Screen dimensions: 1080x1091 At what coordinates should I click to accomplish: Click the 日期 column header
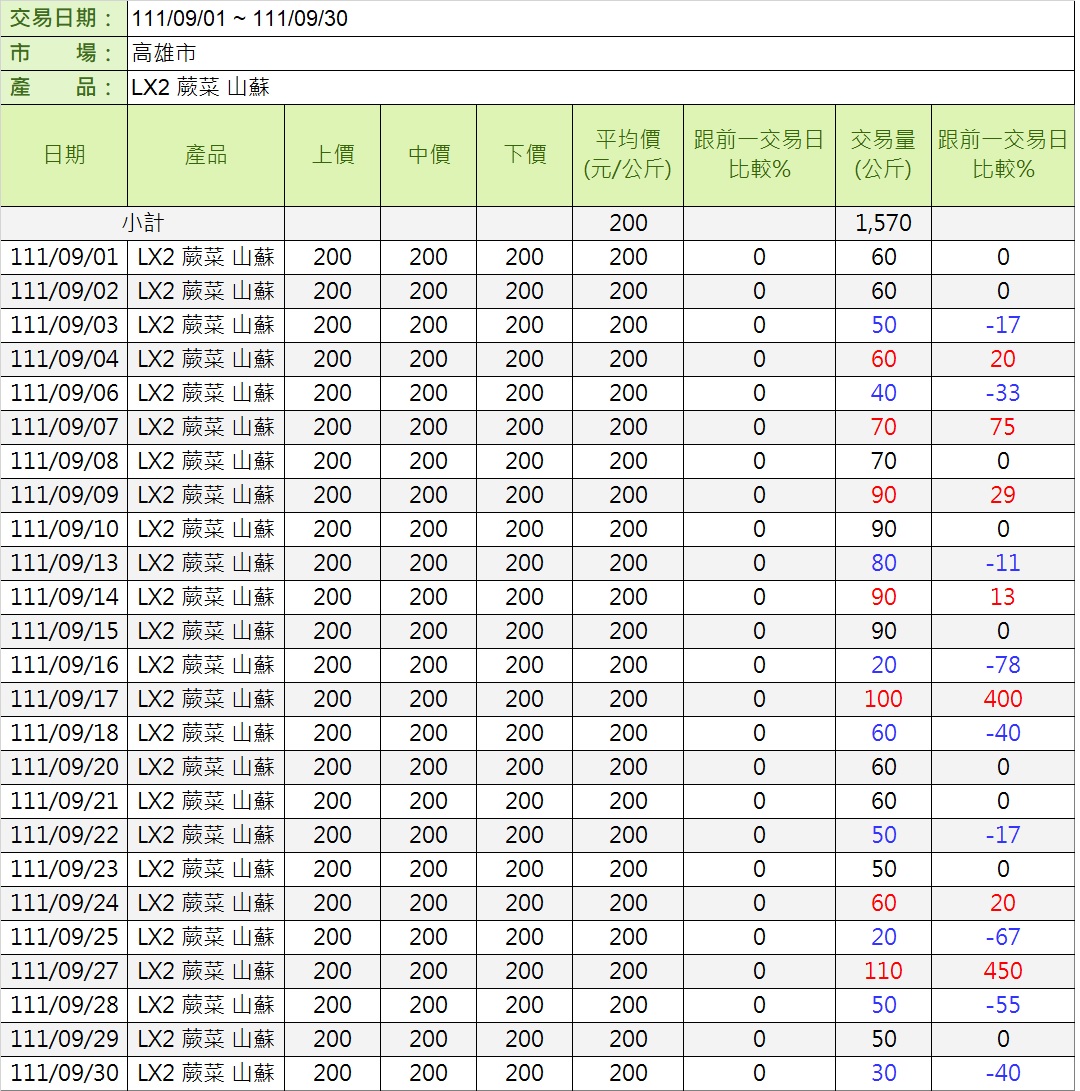click(x=64, y=155)
